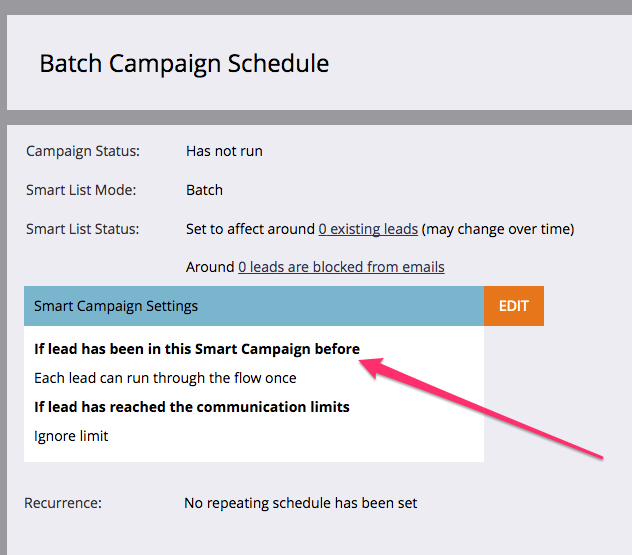Click the "Batch" mode value
The width and height of the screenshot is (632, 555).
204,190
